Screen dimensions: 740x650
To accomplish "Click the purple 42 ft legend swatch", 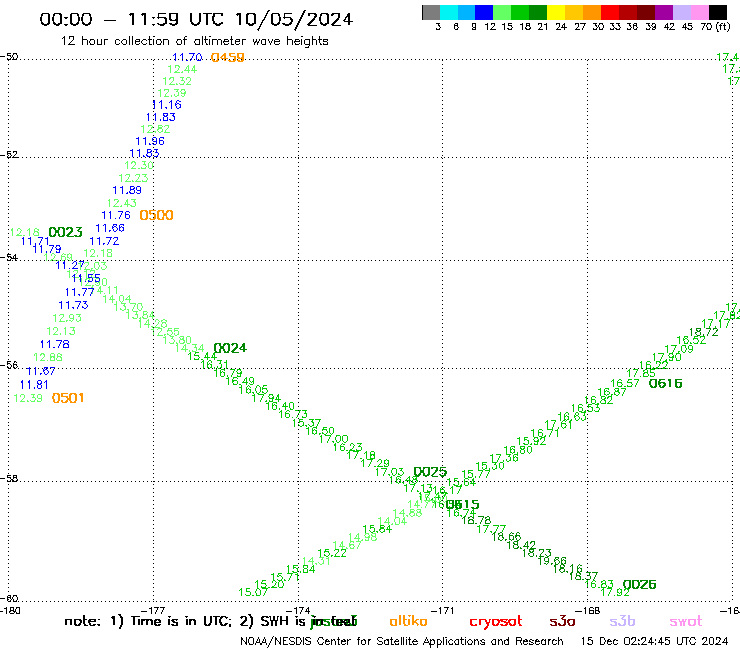I will click(664, 12).
